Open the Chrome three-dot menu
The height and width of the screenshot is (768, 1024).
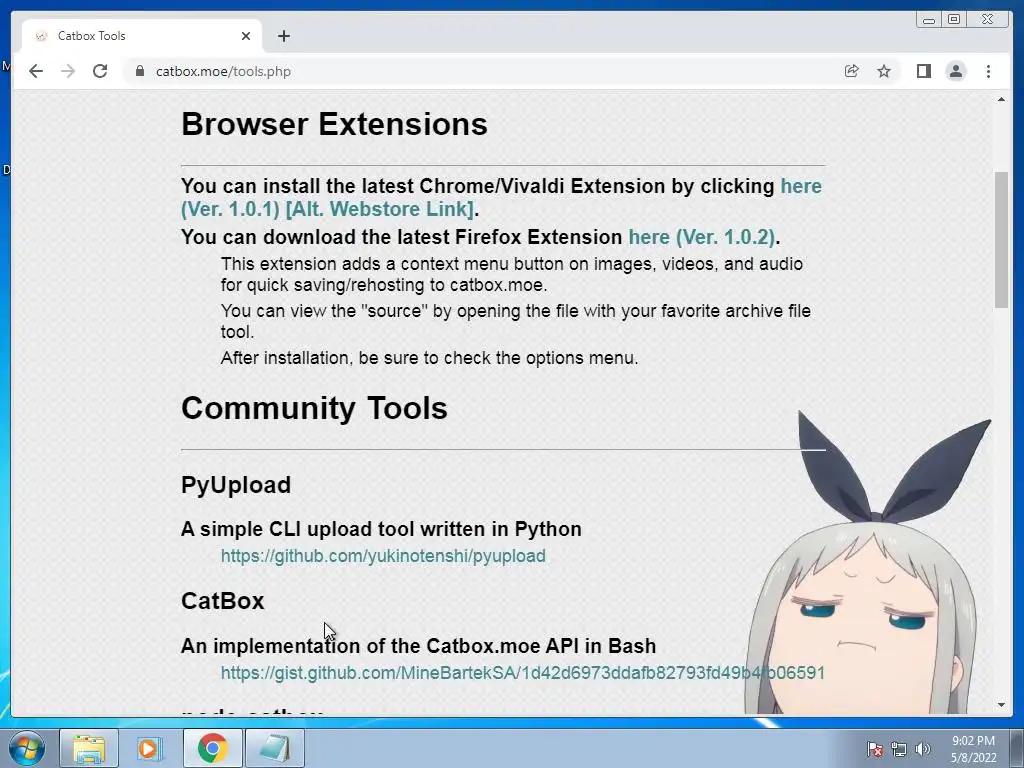pos(988,71)
